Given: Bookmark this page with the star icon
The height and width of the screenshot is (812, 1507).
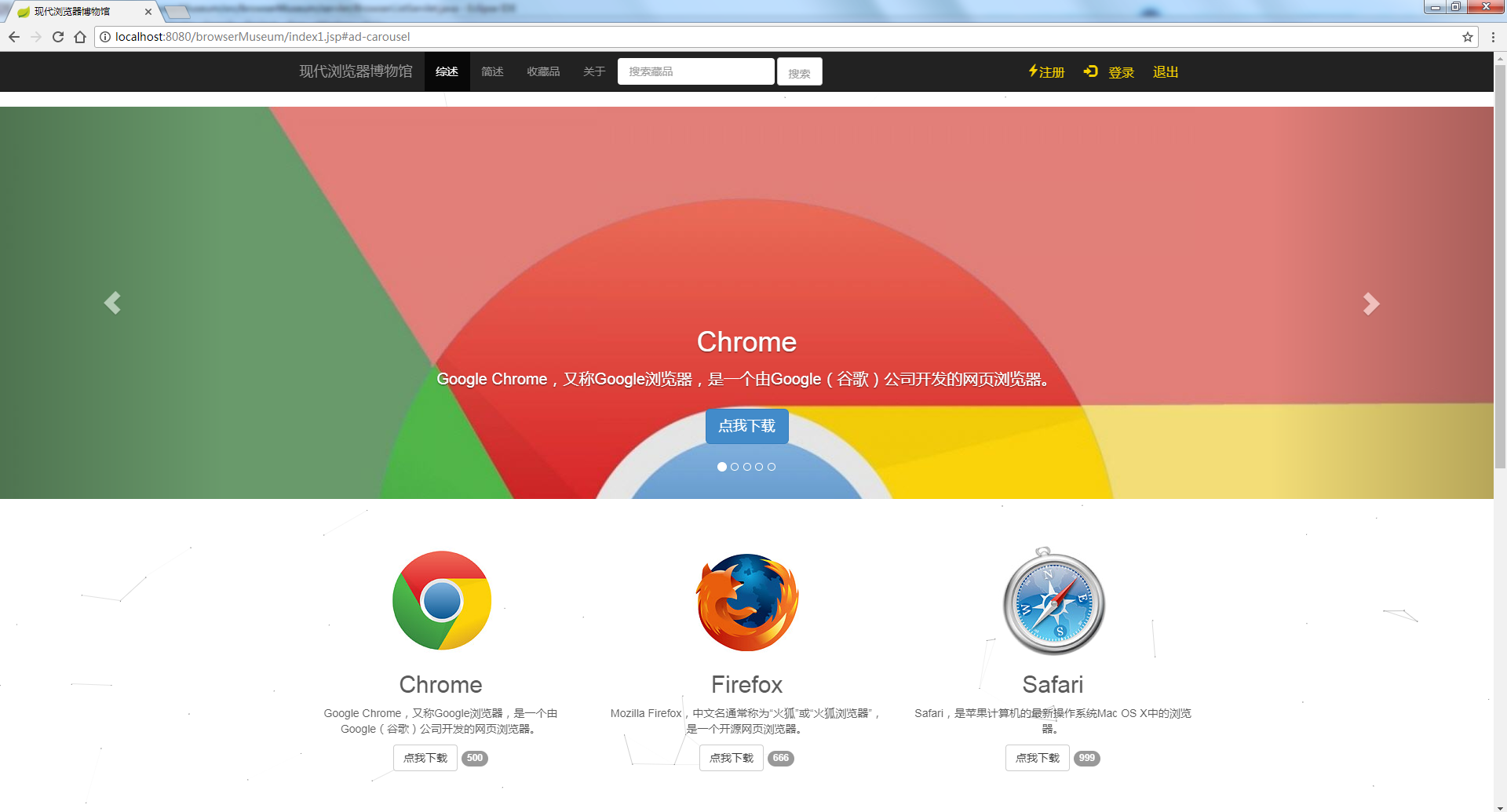Looking at the screenshot, I should click(1467, 37).
